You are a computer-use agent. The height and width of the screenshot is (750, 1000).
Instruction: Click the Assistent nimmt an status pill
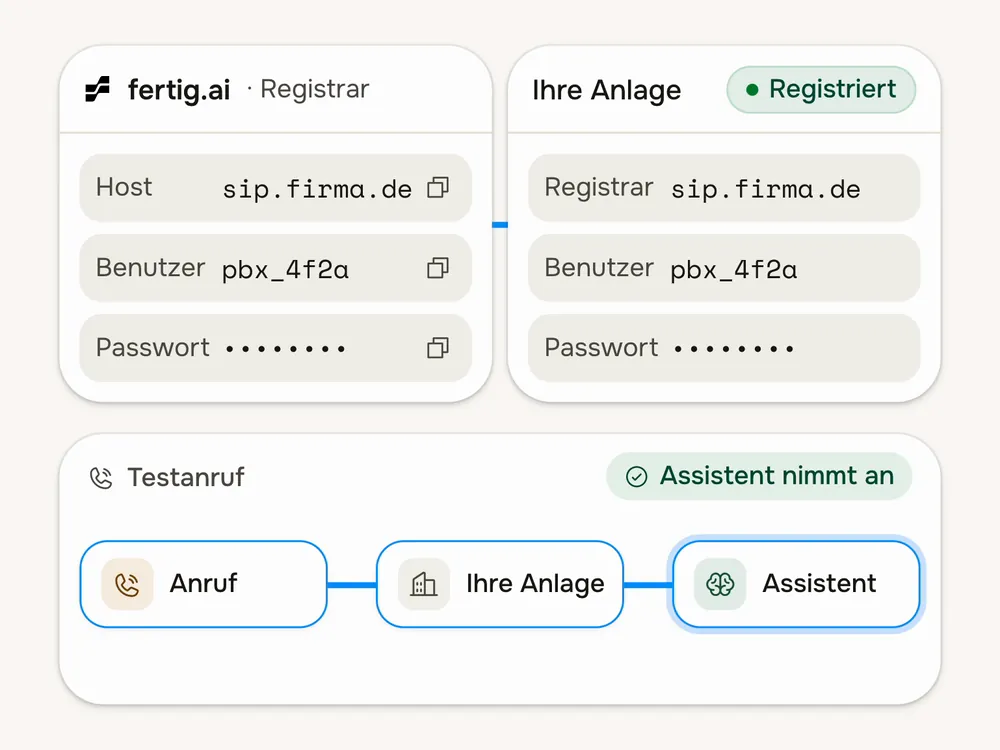(x=759, y=476)
